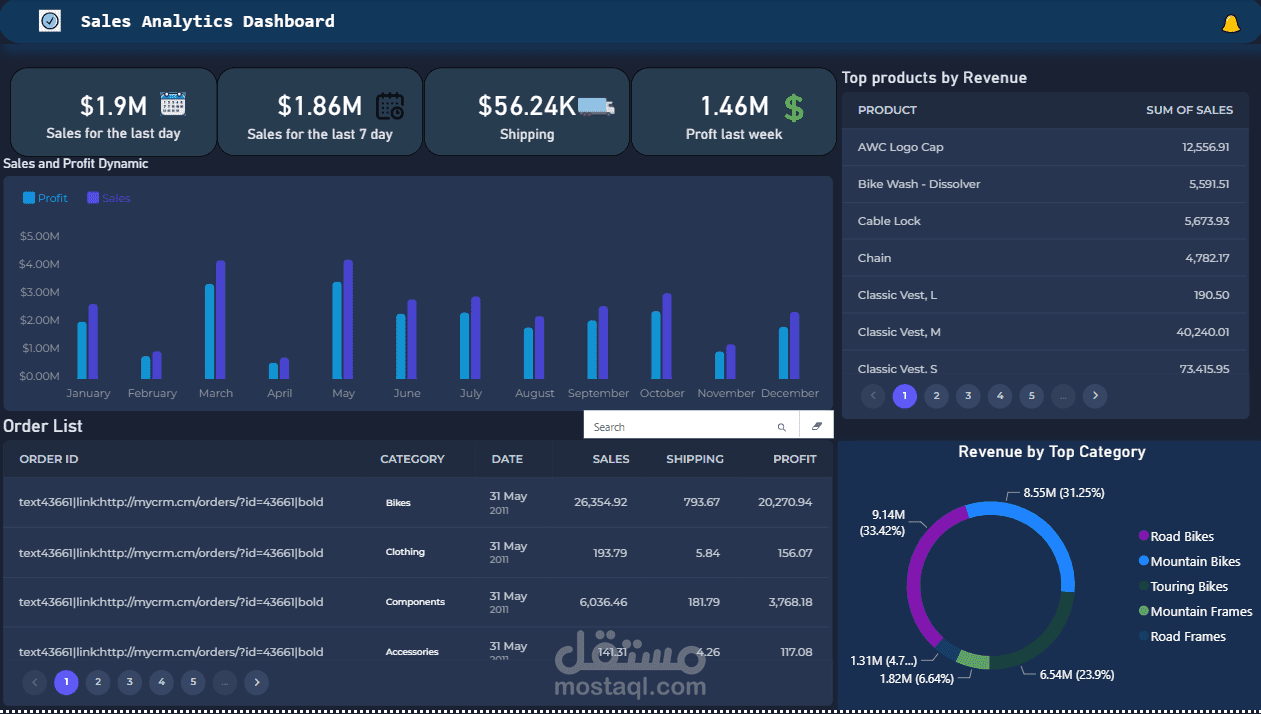Go to page 3 of products table
Screen dimensions: 1261x714
[968, 396]
